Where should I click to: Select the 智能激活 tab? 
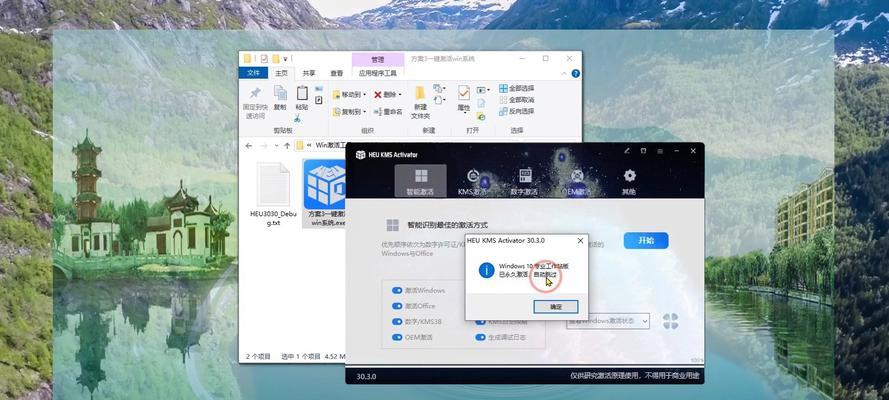420,181
